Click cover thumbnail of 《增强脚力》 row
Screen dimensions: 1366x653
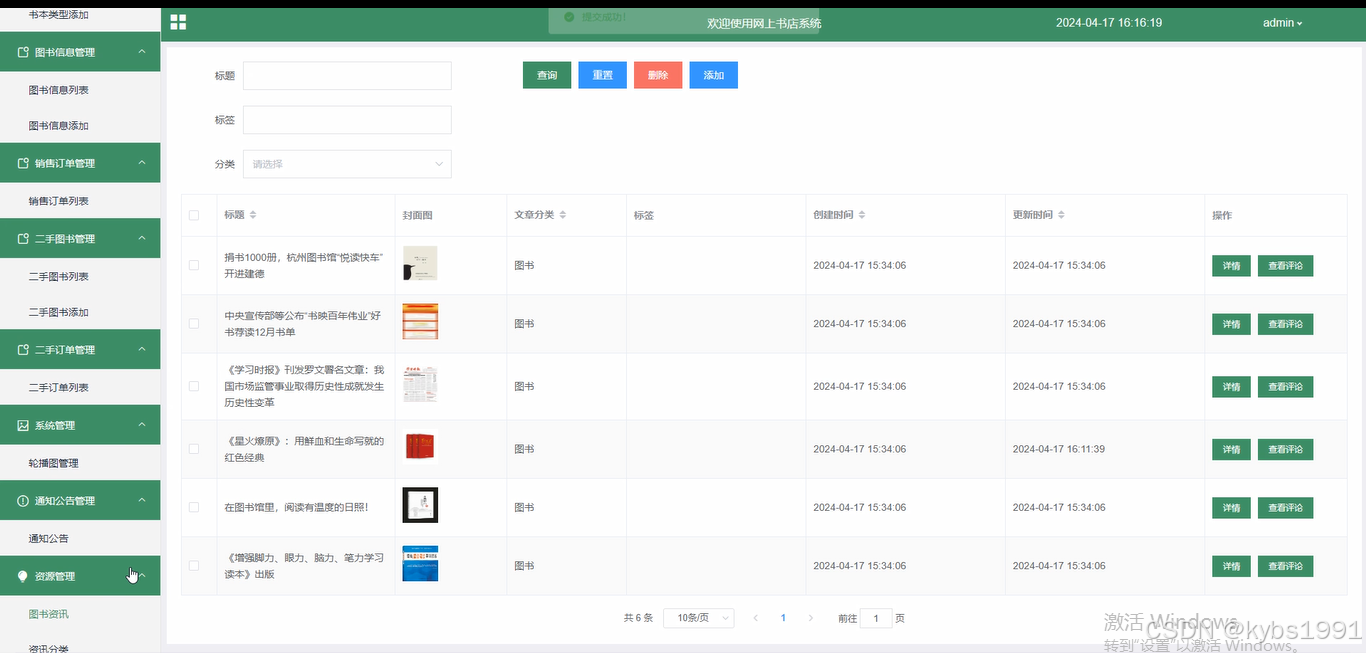click(420, 564)
